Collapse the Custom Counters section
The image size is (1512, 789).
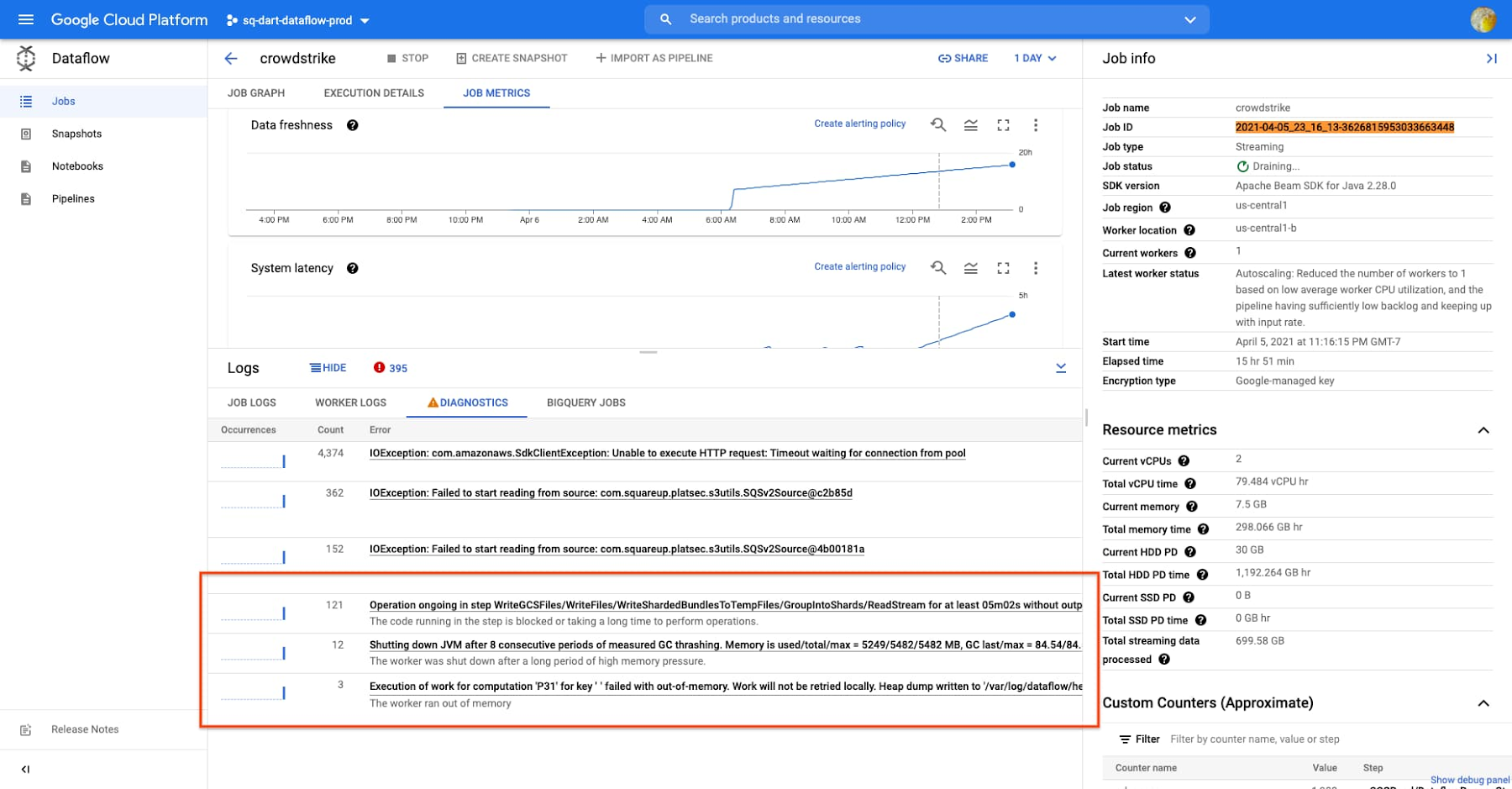[1483, 703]
